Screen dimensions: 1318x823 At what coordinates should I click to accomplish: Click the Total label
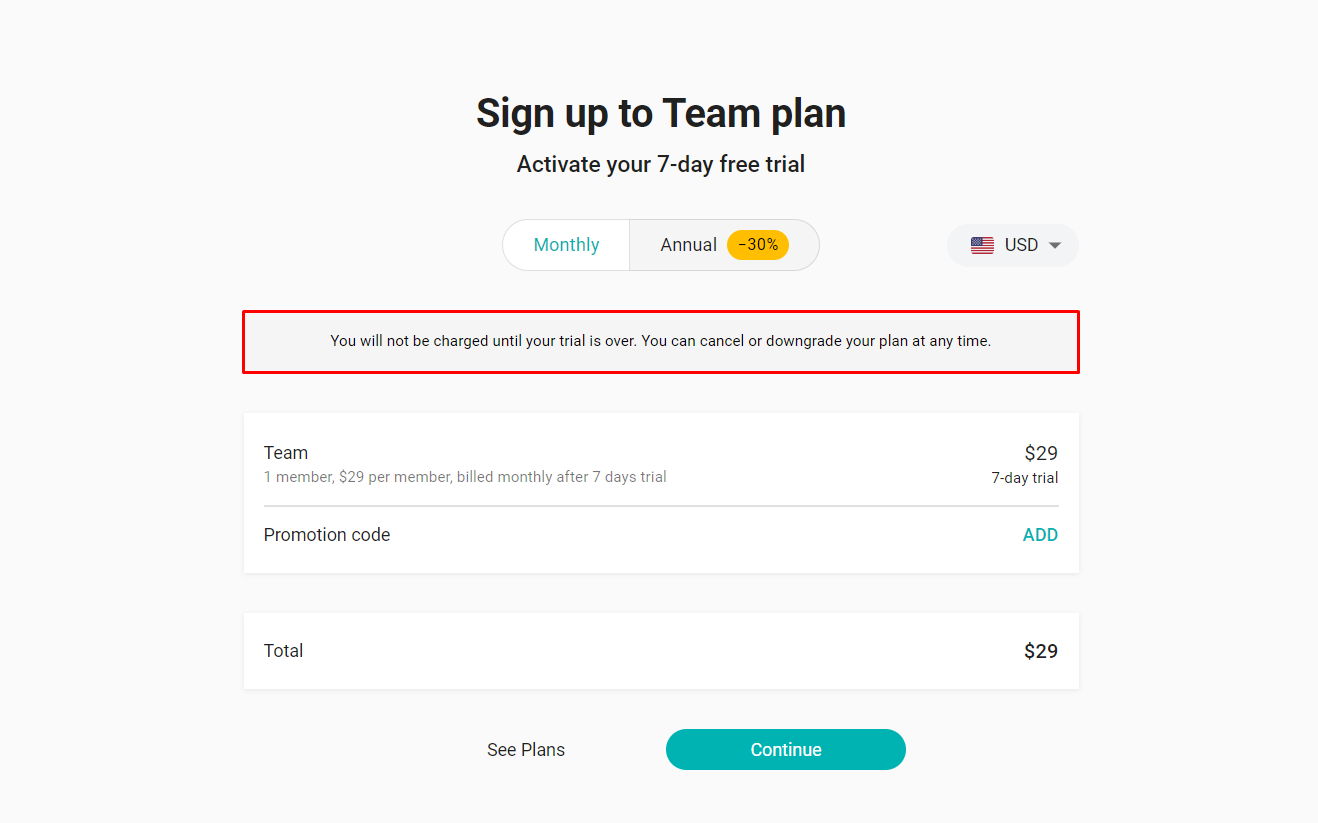283,651
